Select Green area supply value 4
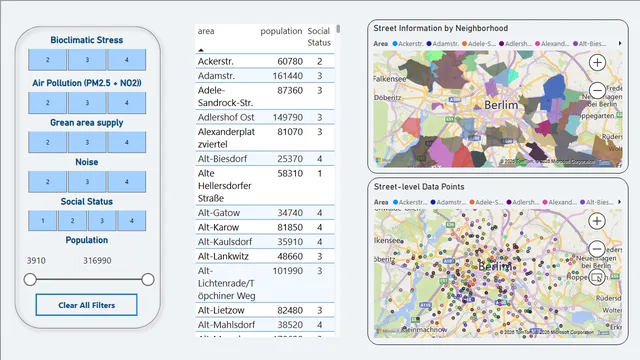640x360 pixels. point(127,142)
